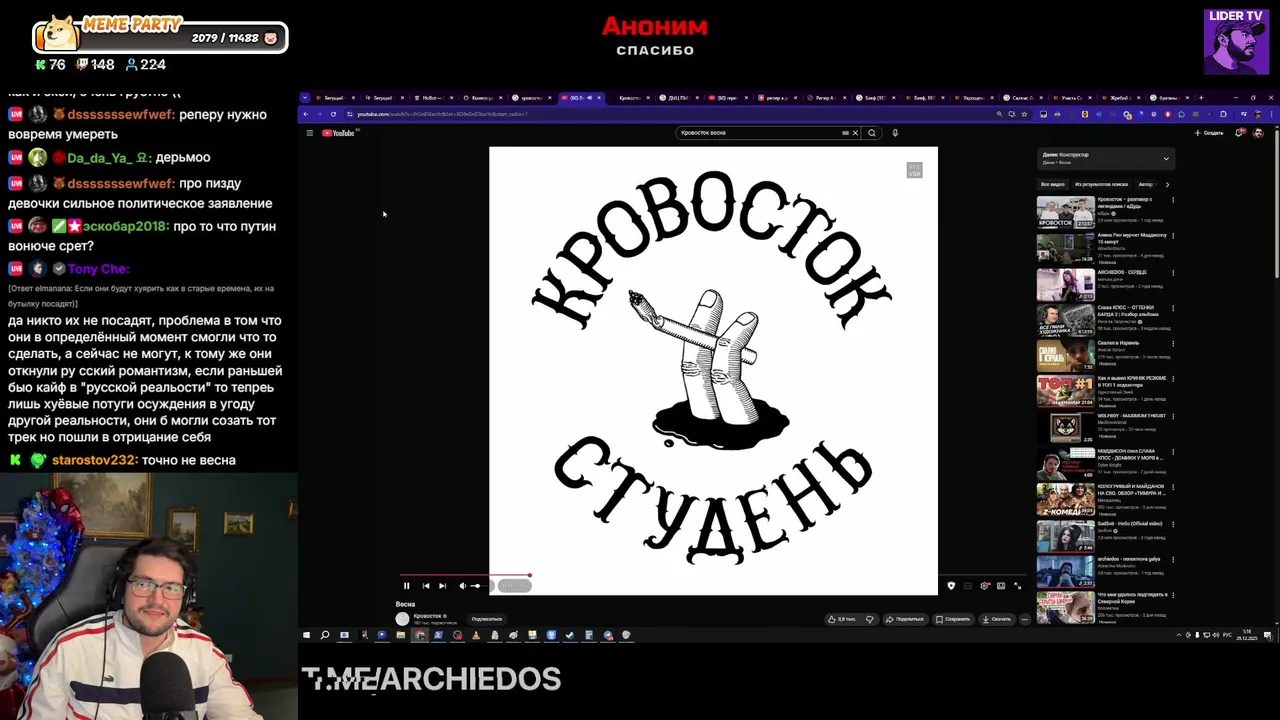
Task: Adjust the player volume slider
Action: click(479, 586)
